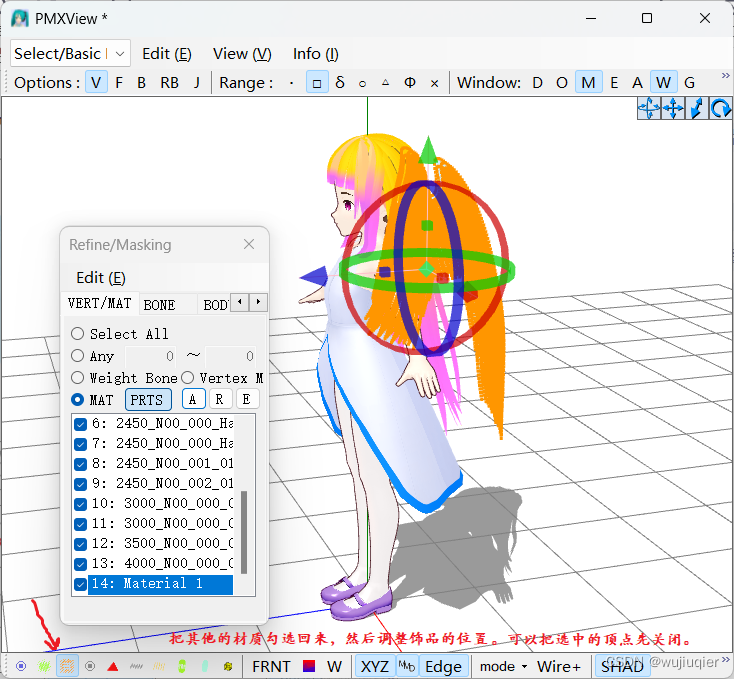
Task: Select the Weight Bone radio button
Action: click(x=77, y=378)
